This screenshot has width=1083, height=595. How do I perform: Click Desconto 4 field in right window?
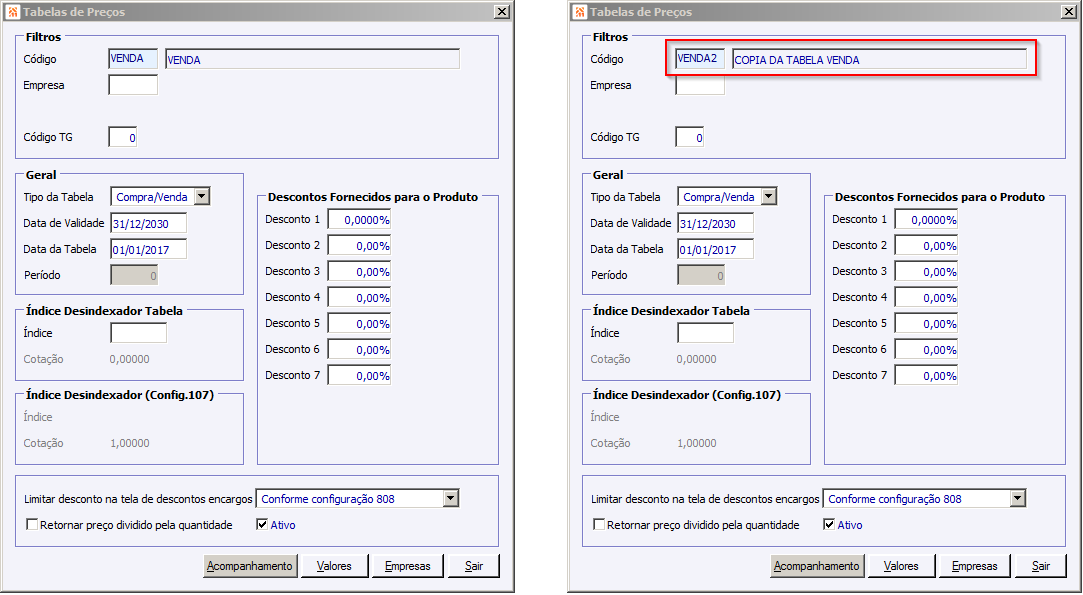[926, 298]
